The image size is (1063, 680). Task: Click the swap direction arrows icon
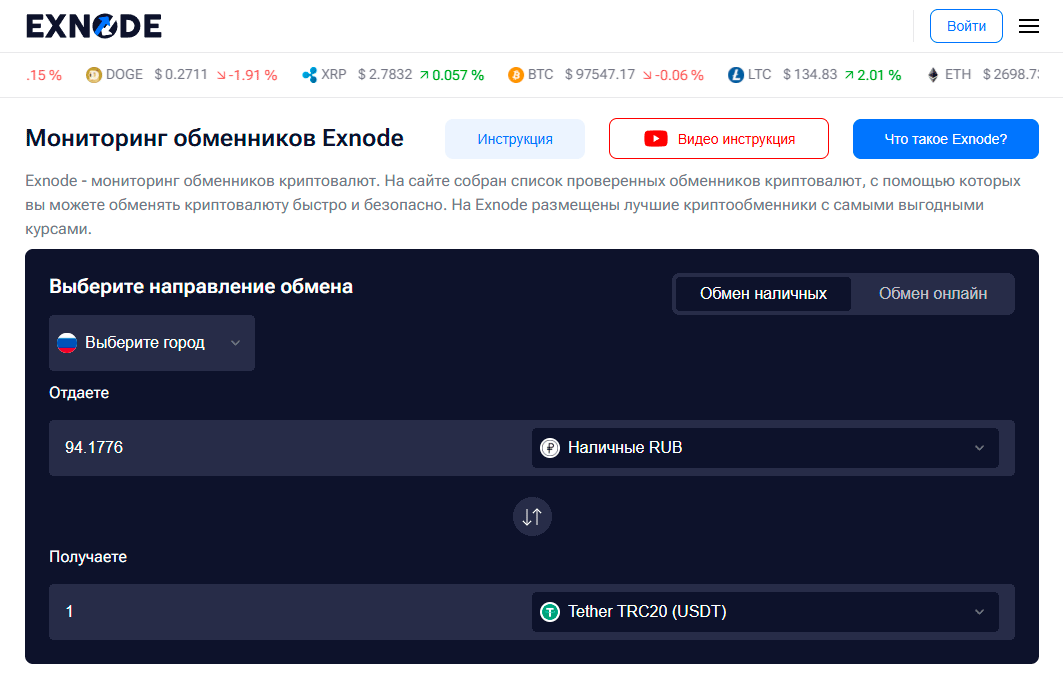click(x=532, y=516)
